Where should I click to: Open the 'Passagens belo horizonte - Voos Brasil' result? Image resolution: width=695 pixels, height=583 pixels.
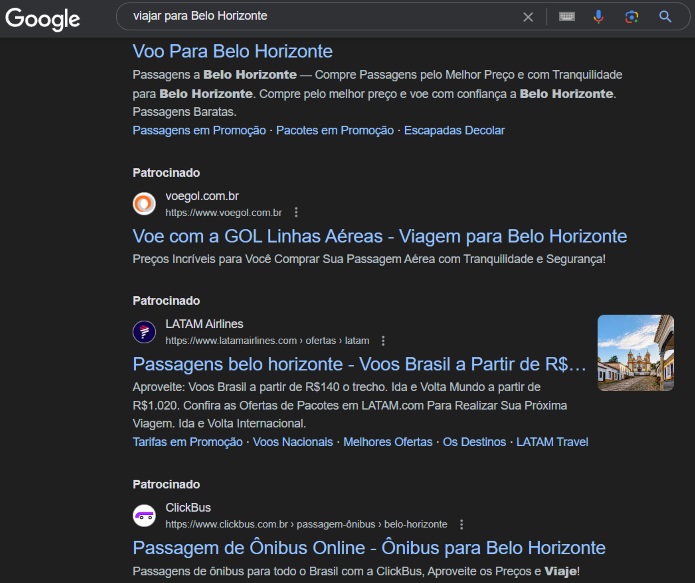tap(359, 364)
